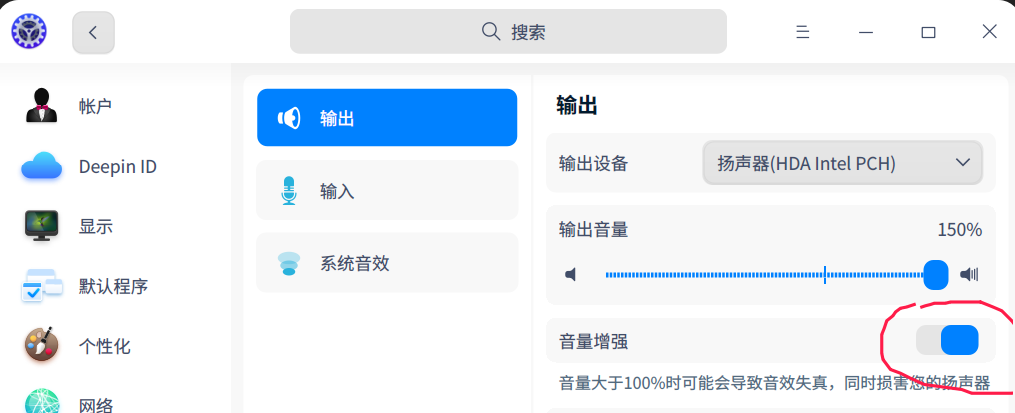Click the back arrow button
Screen dimensions: 1015x413
coord(93,32)
